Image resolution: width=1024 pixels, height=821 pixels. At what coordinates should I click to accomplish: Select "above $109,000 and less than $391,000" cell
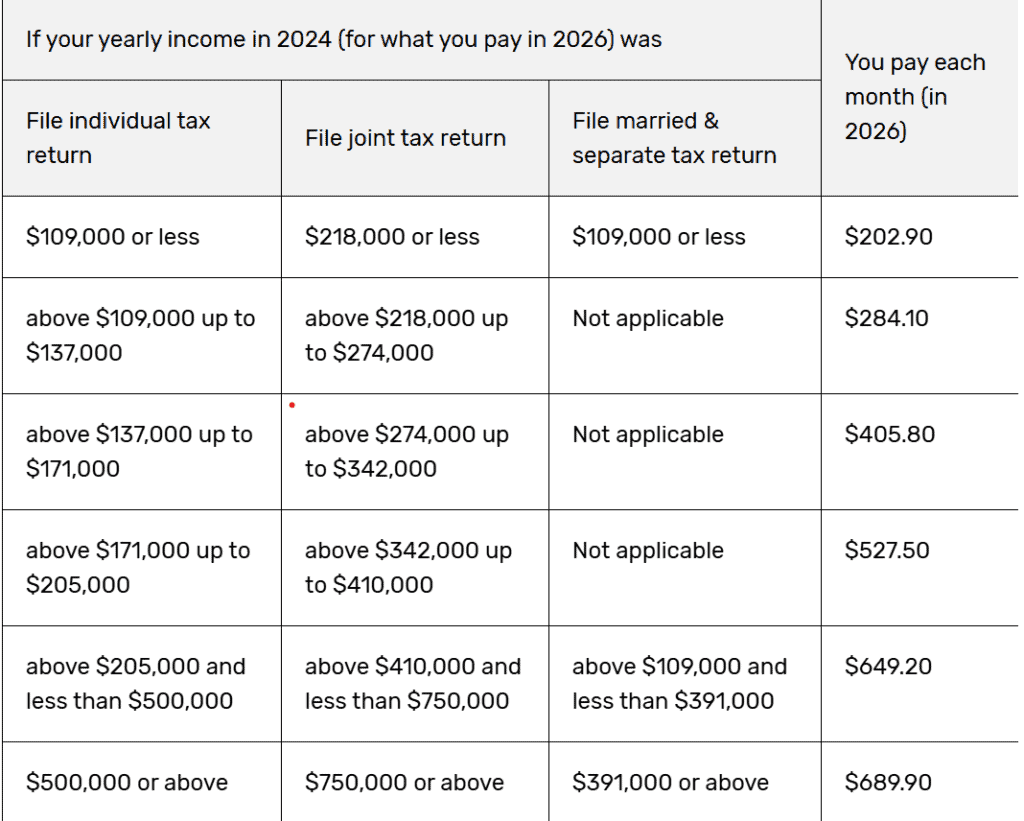[x=679, y=683]
